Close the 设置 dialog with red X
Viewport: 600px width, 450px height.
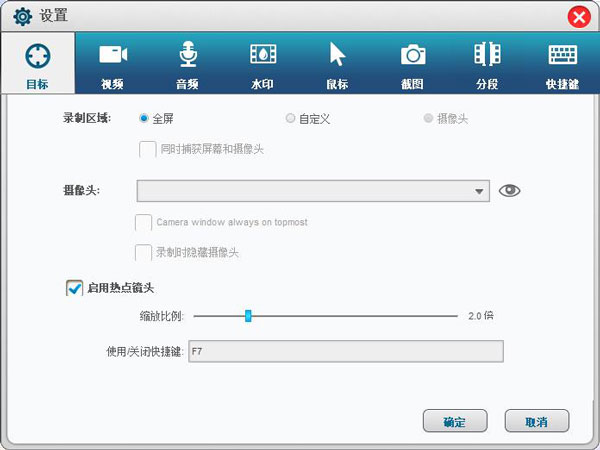579,17
